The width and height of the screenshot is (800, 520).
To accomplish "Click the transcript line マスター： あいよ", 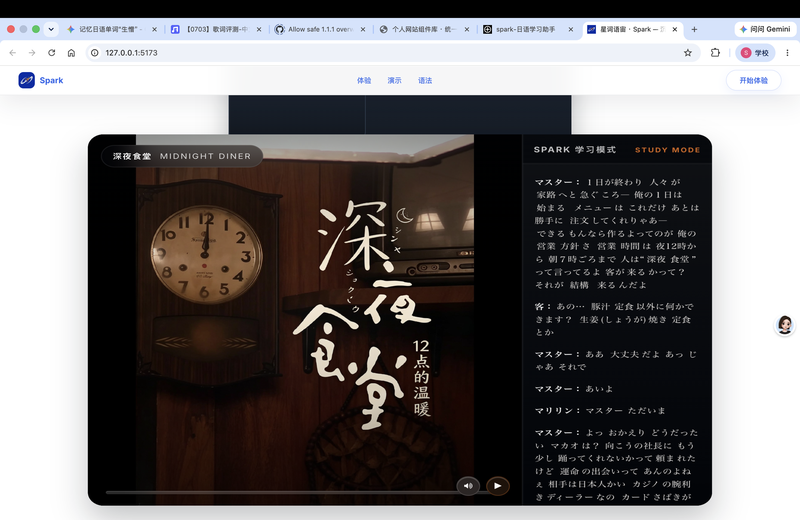I will point(574,389).
